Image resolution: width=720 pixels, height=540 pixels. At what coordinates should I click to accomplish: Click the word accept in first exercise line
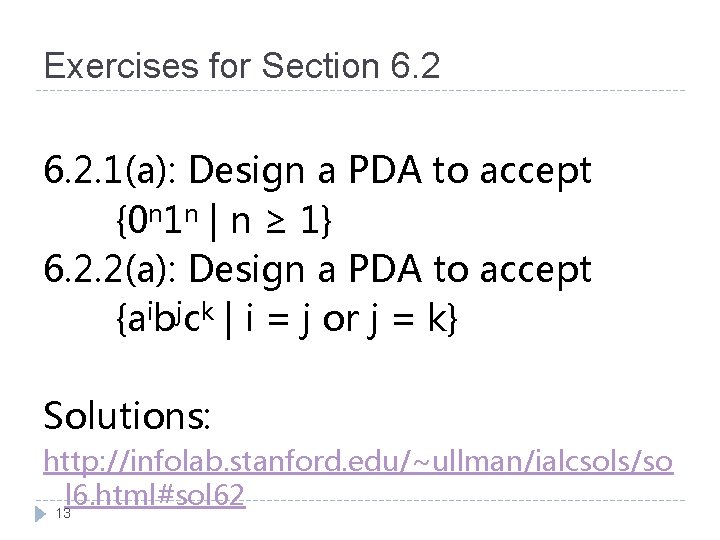click(x=535, y=172)
